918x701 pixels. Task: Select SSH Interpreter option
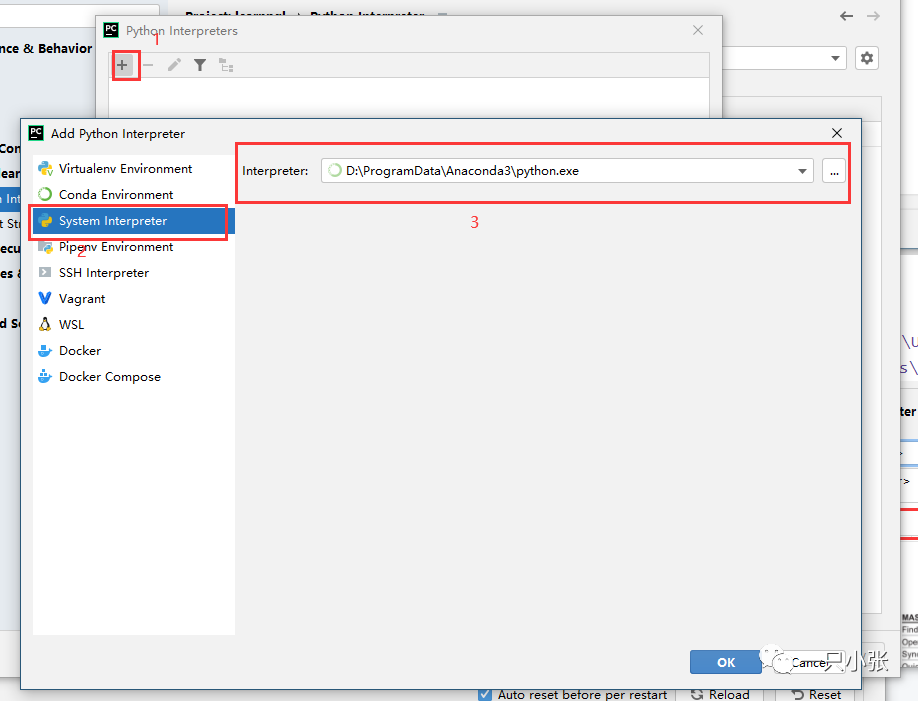point(133,273)
